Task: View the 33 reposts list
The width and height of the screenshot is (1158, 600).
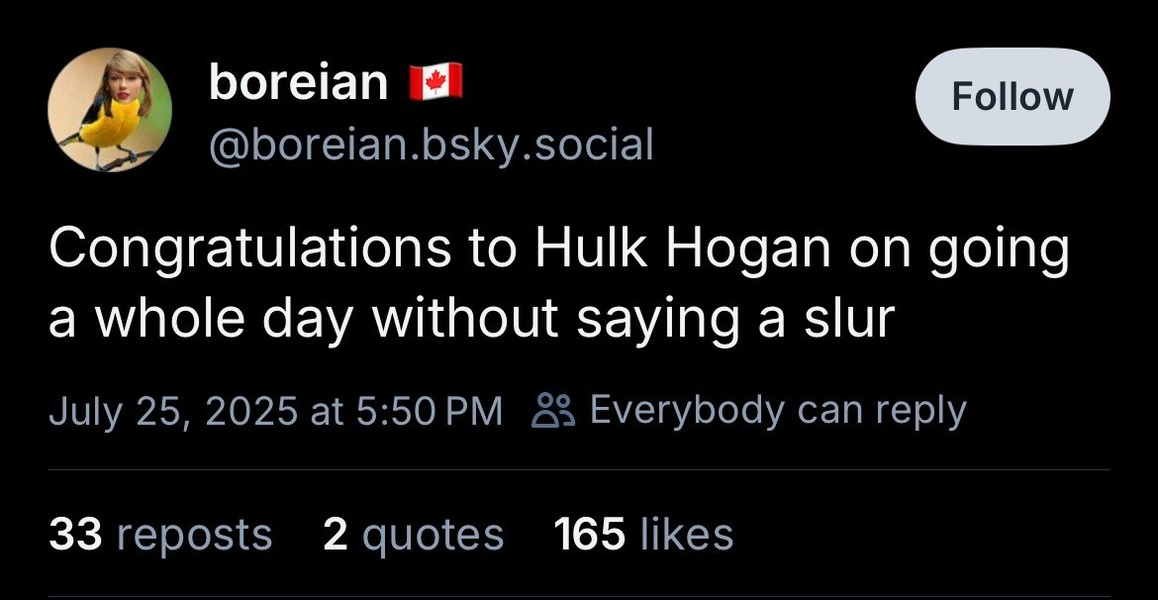Action: tap(160, 534)
